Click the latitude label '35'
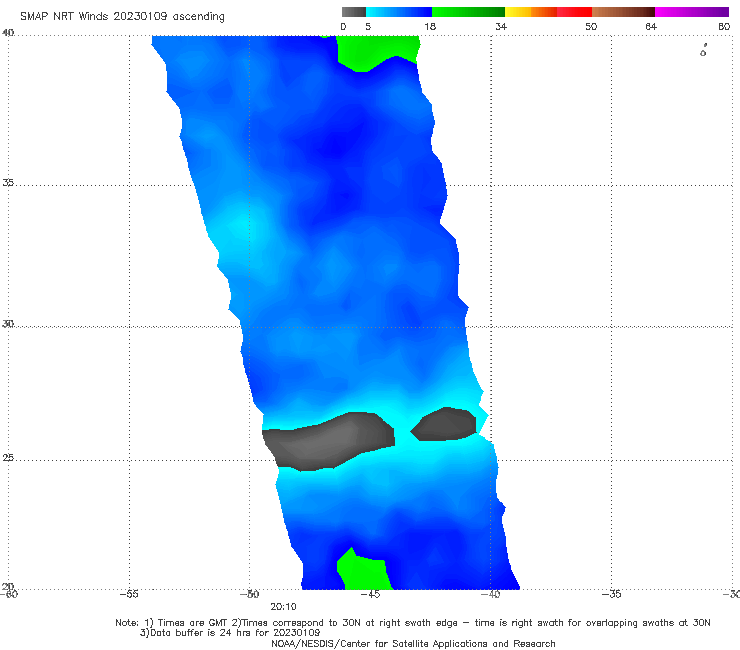Viewport: 740px width, 650px height. [x=8, y=182]
